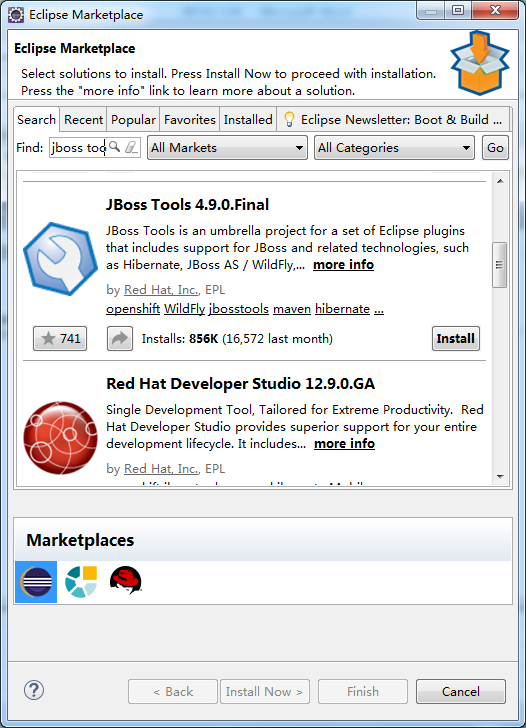Viewport: 526px width, 728px height.
Task: Click the < Back button
Action: pyautogui.click(x=173, y=691)
